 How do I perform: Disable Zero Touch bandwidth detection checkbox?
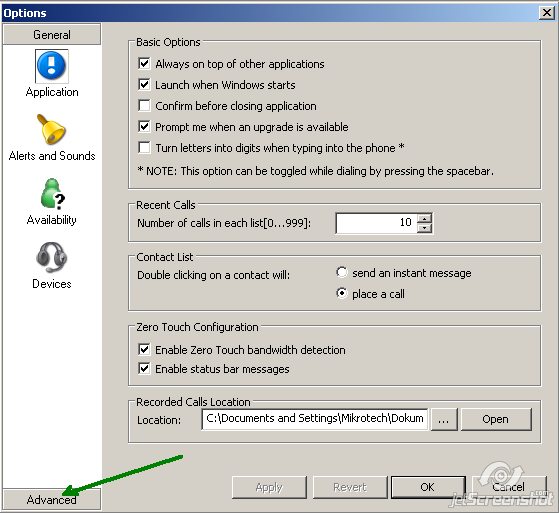click(144, 349)
